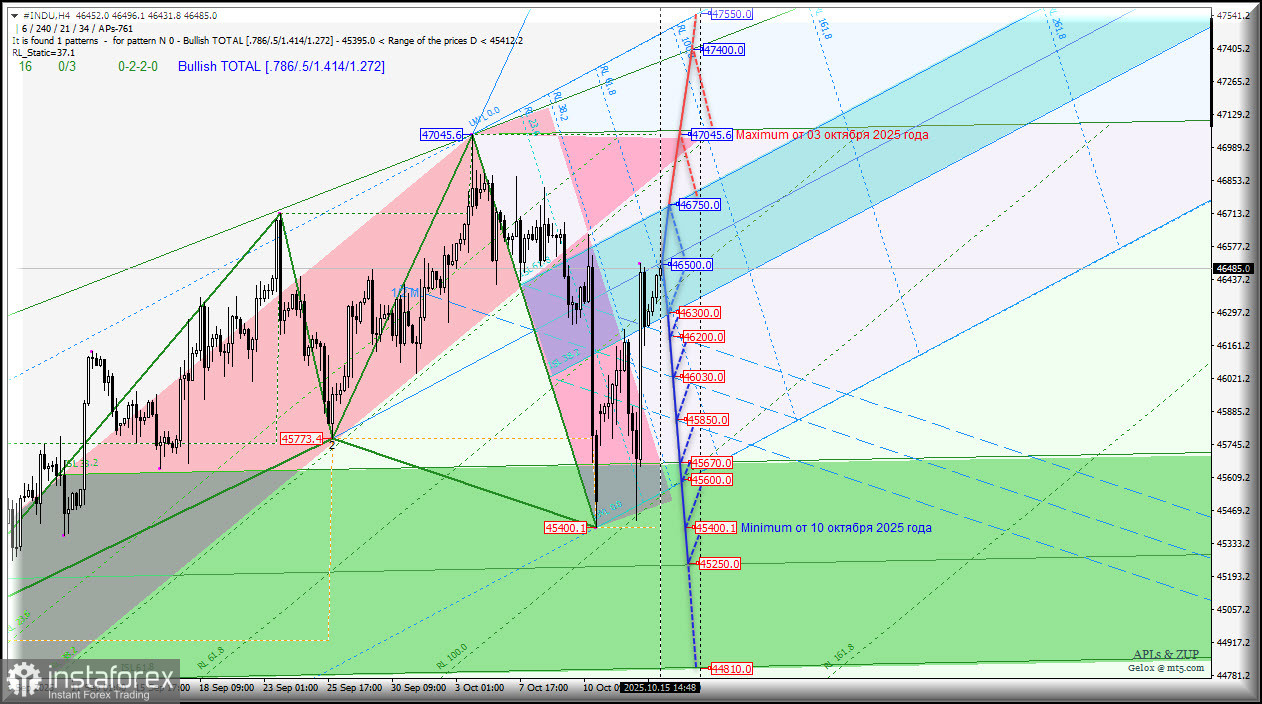
Task: Click the 44917.2 price axis value
Action: click(1232, 642)
